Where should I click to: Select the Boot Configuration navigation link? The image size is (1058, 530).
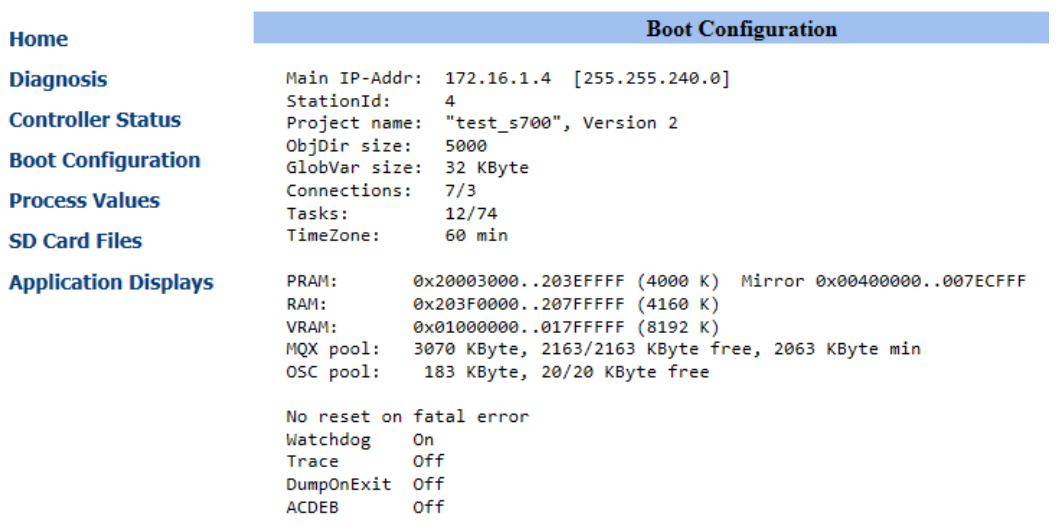coord(105,161)
